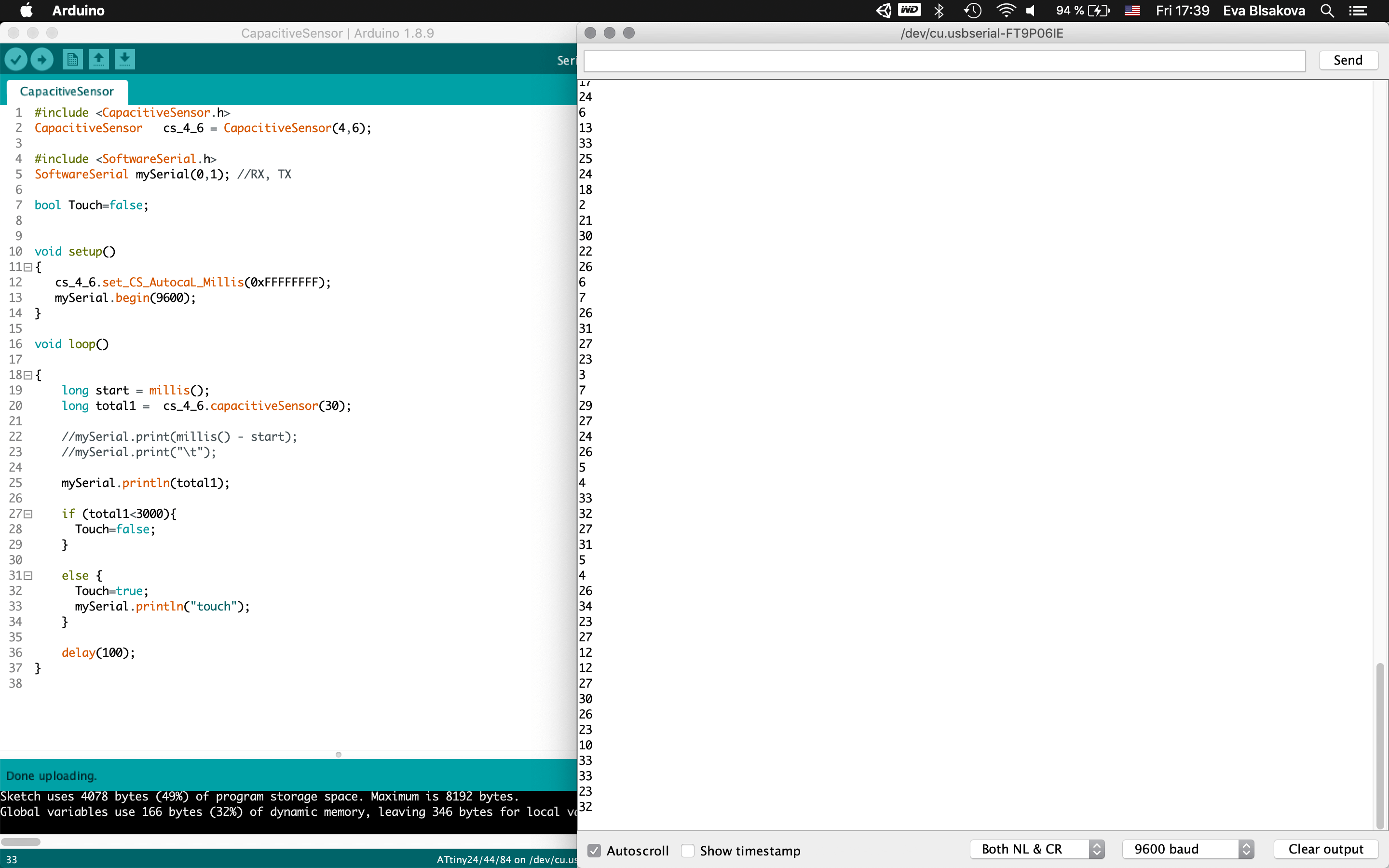Open the Bluetooth menu bar icon
1389x868 pixels.
[939, 10]
